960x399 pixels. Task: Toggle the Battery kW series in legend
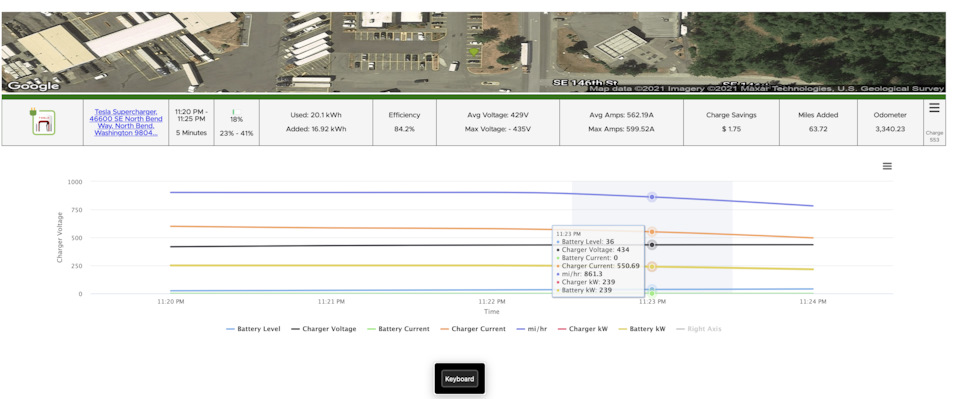pos(643,329)
